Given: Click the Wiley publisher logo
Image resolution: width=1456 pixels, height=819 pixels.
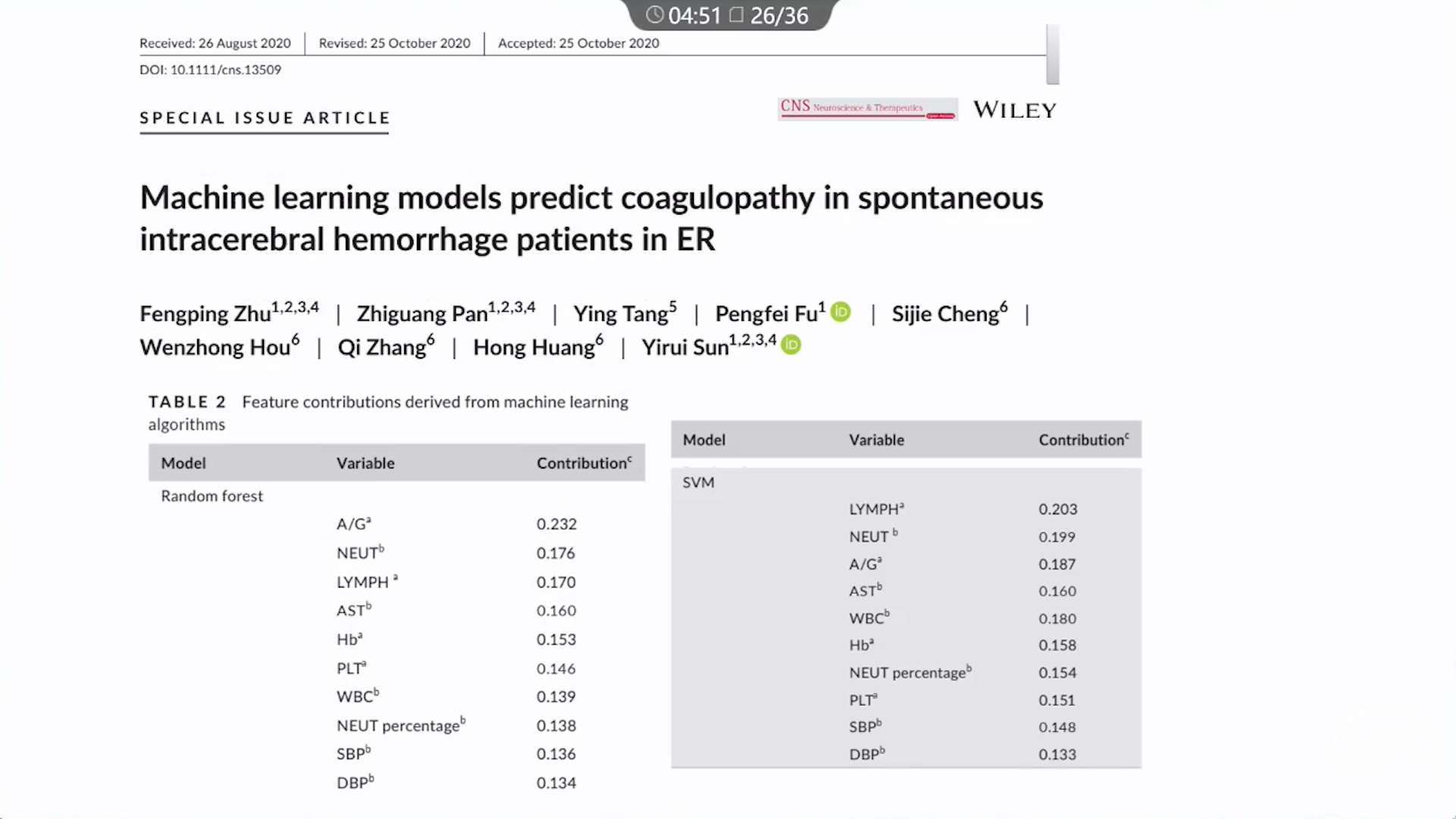Looking at the screenshot, I should (x=1015, y=111).
